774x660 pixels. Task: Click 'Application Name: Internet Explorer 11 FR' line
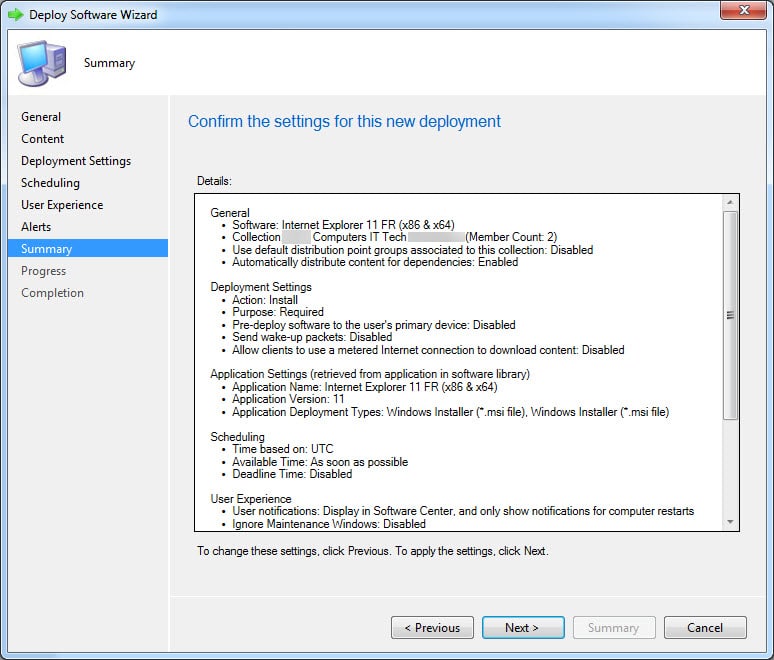click(365, 387)
